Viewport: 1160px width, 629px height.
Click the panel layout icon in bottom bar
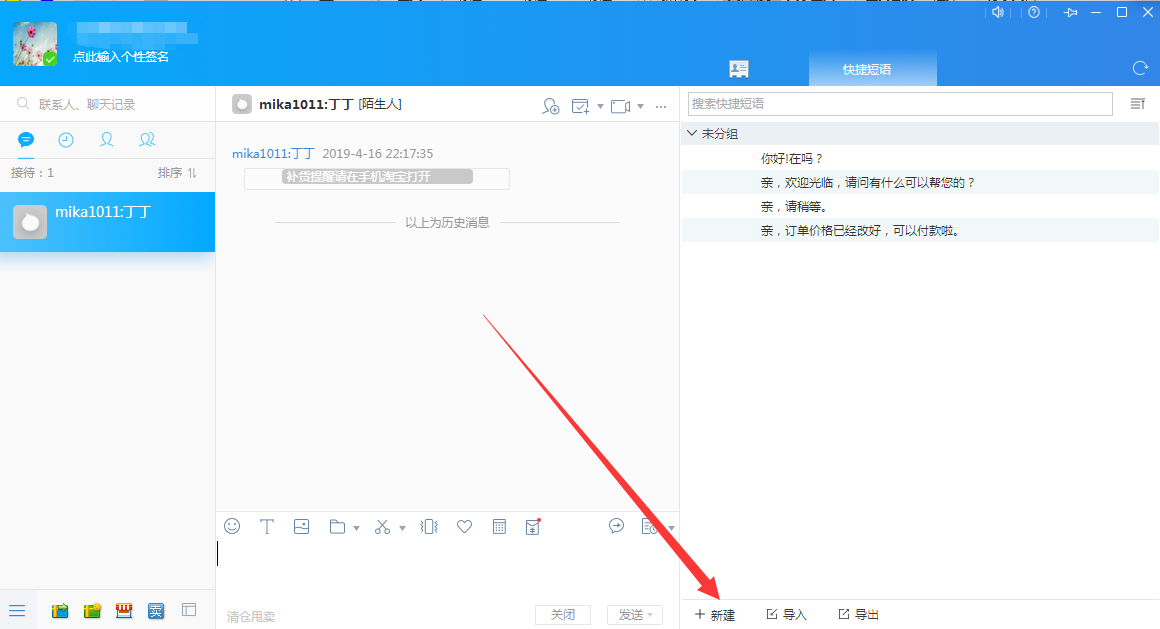click(x=189, y=610)
